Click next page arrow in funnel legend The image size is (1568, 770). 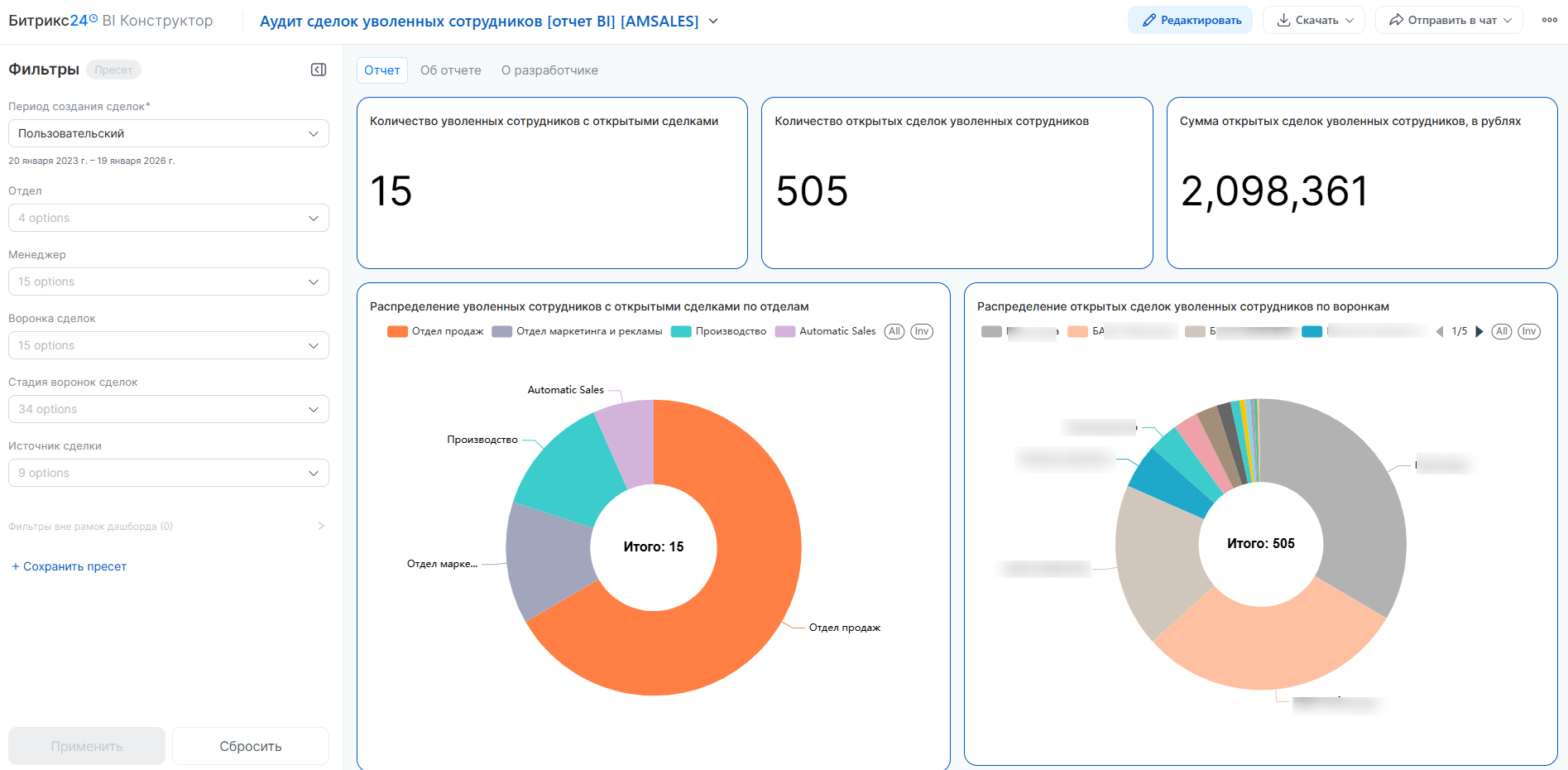click(1479, 331)
